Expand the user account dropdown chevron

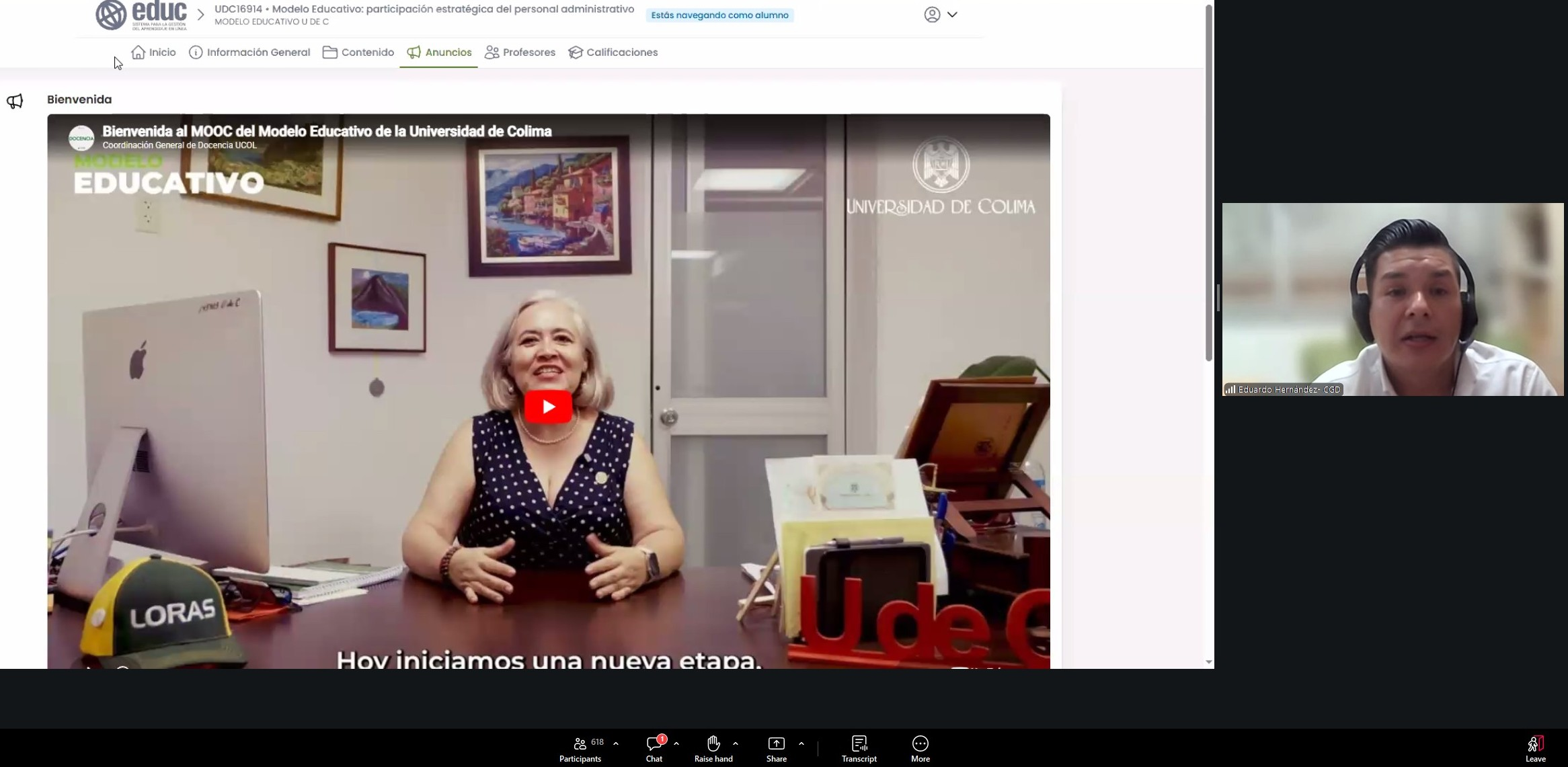click(x=952, y=14)
